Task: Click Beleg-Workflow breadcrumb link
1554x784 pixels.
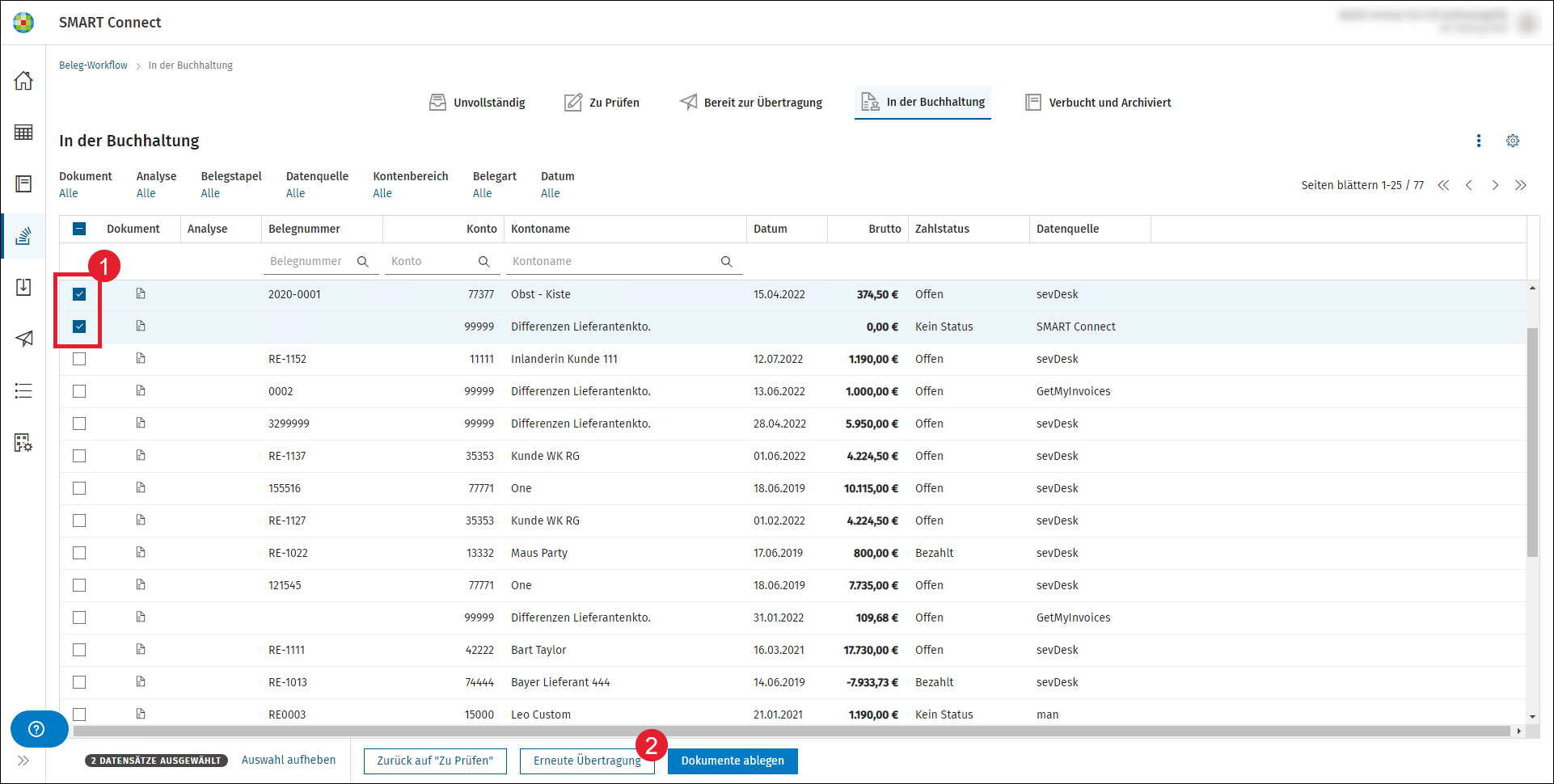Action: click(93, 65)
